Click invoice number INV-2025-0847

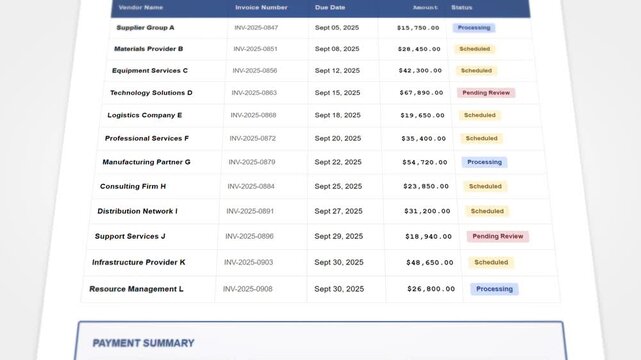(256, 28)
